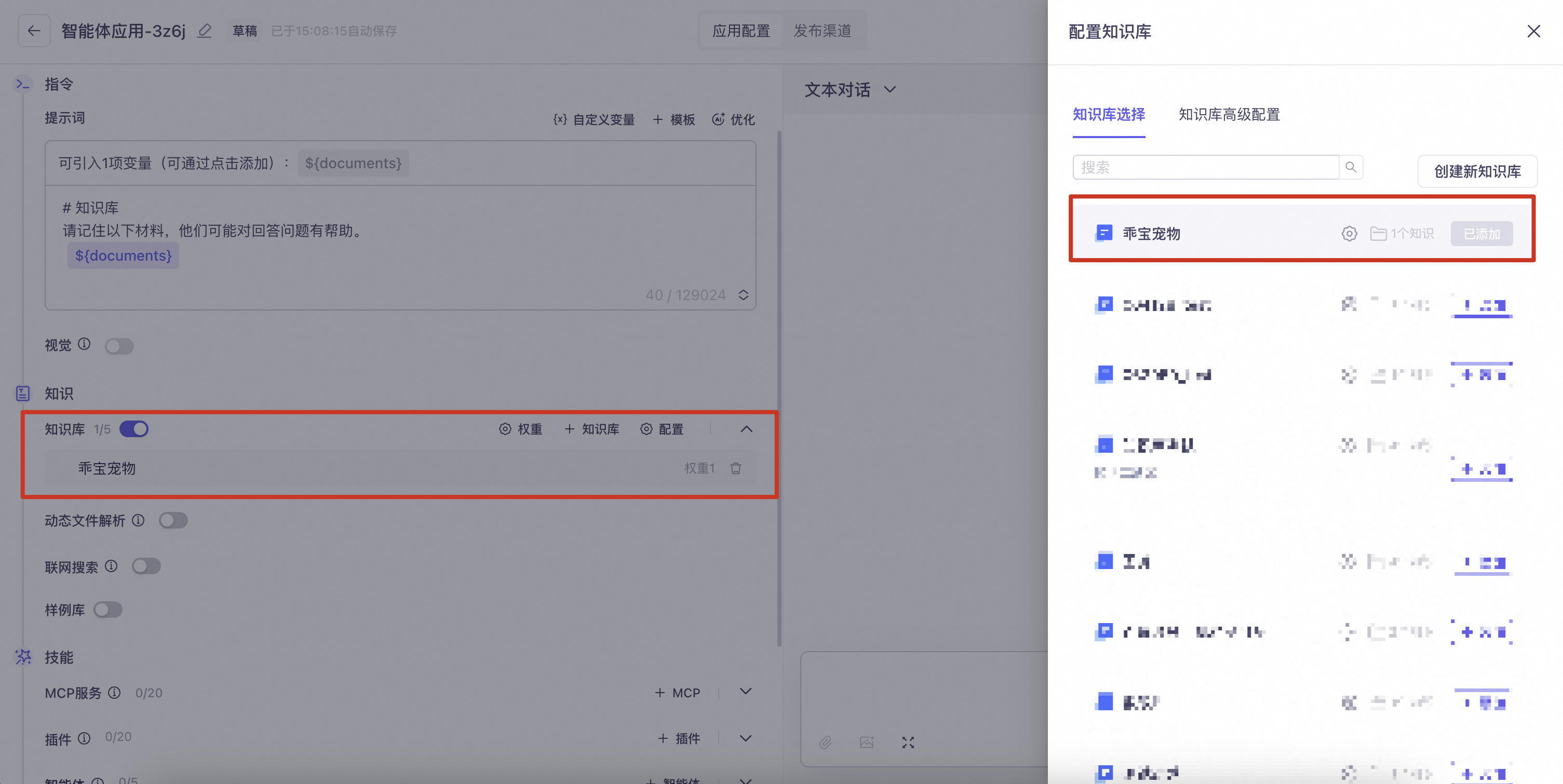
Task: Click the image upload icon
Action: click(x=867, y=742)
